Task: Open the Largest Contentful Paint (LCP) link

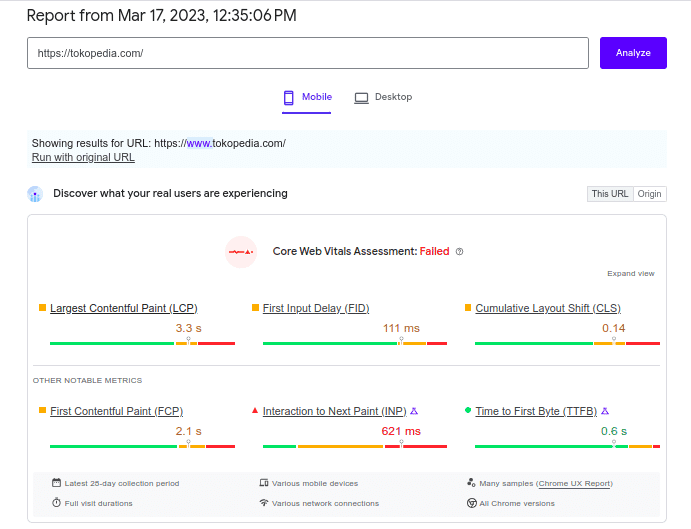Action: point(123,308)
